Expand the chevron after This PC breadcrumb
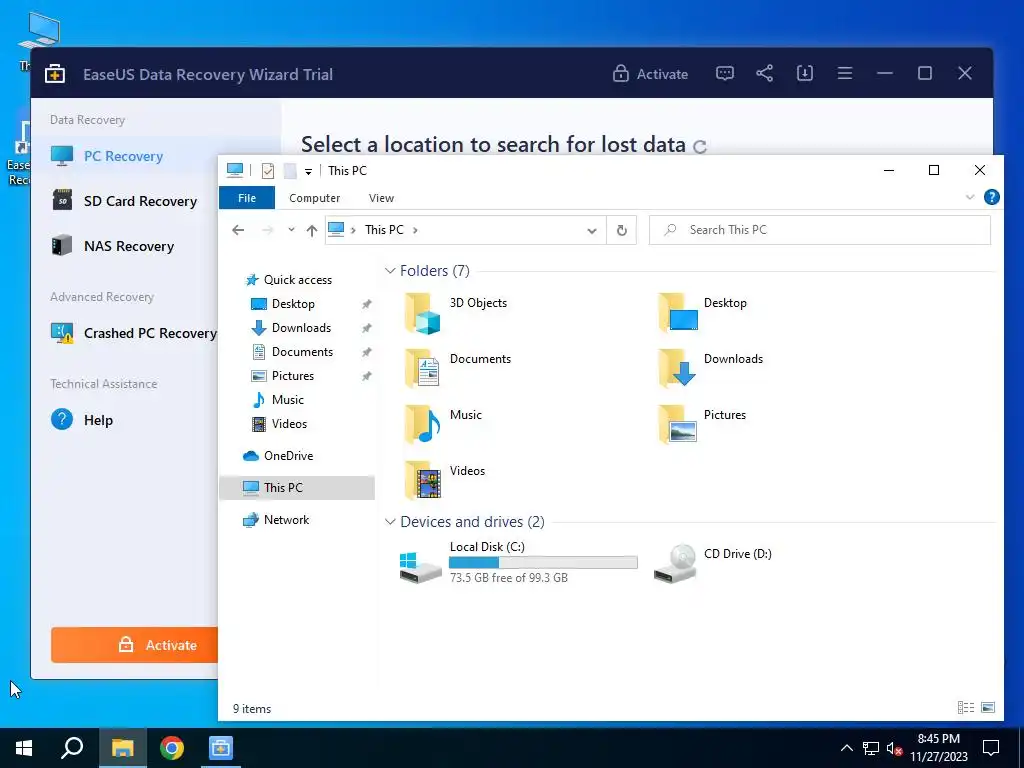 415,230
